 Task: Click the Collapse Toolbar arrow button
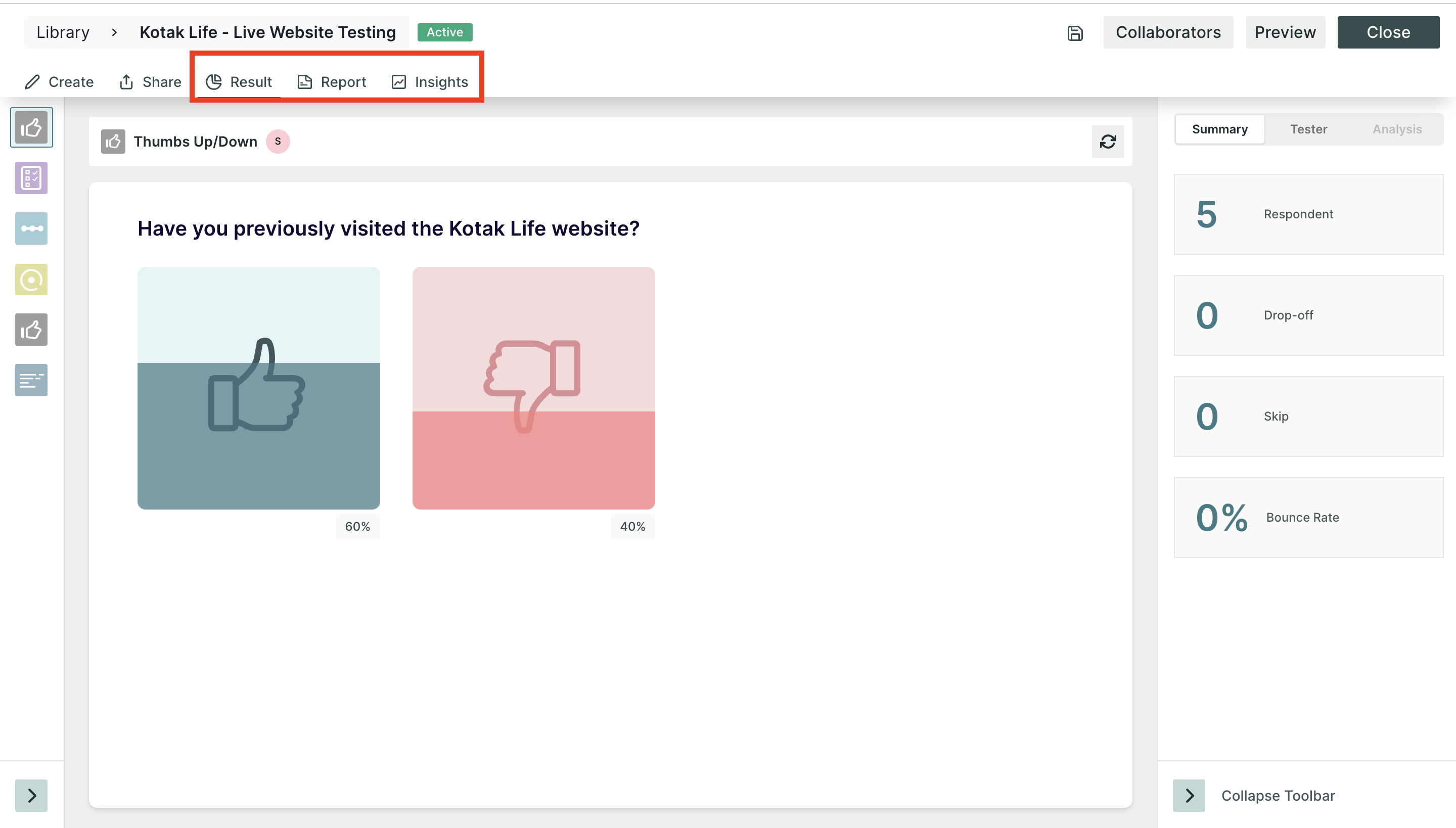pos(1189,796)
